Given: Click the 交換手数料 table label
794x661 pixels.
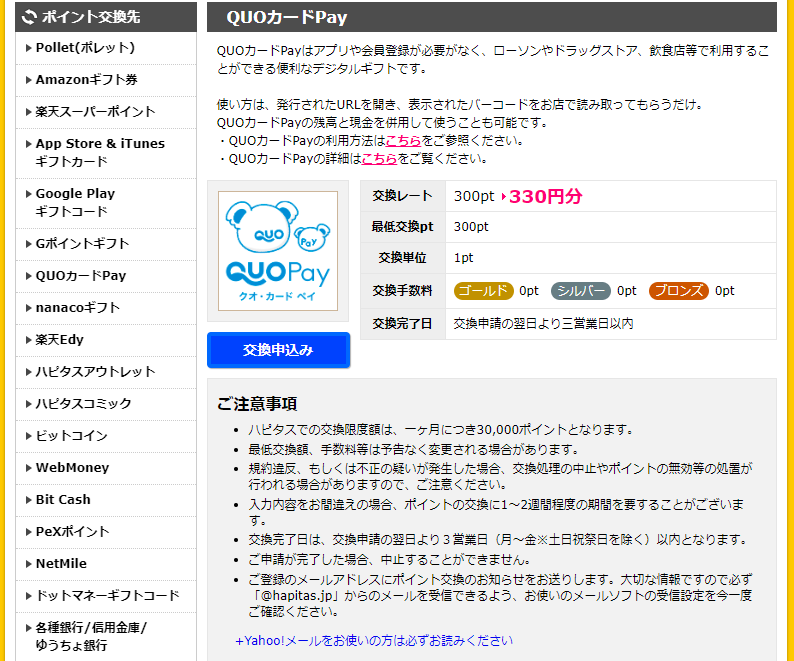Looking at the screenshot, I should [403, 290].
